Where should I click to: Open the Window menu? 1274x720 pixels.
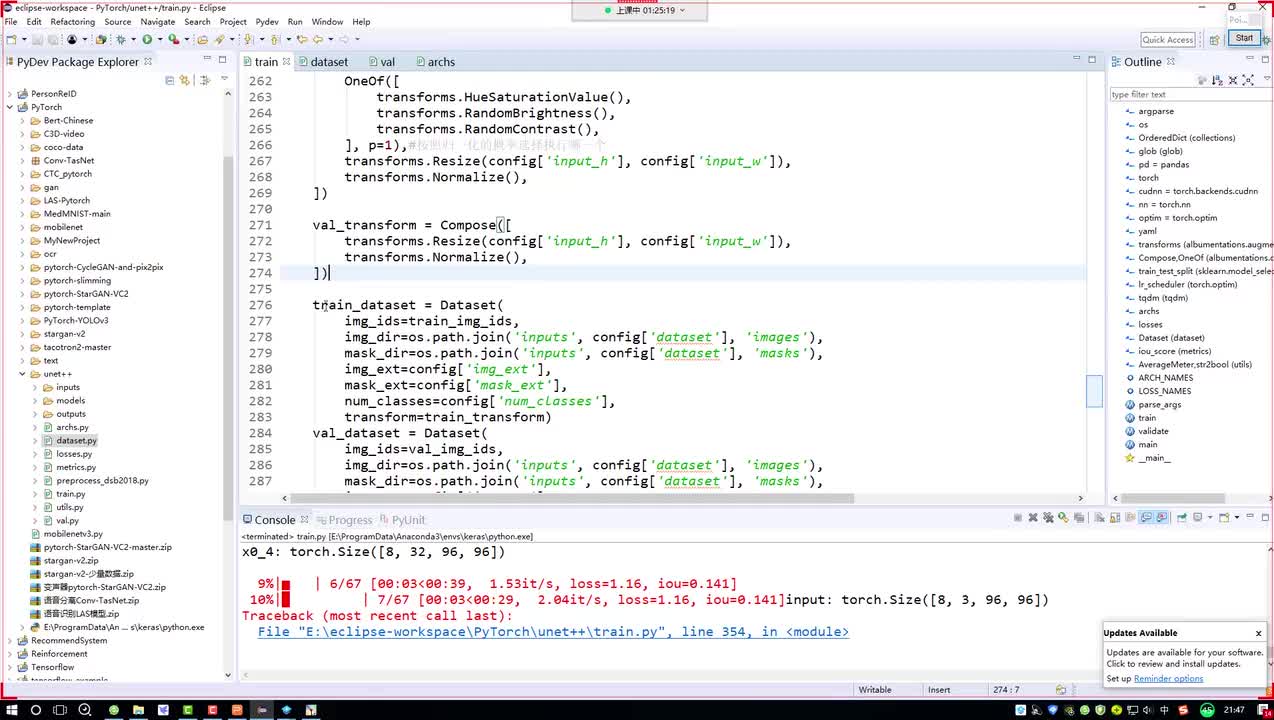327,21
